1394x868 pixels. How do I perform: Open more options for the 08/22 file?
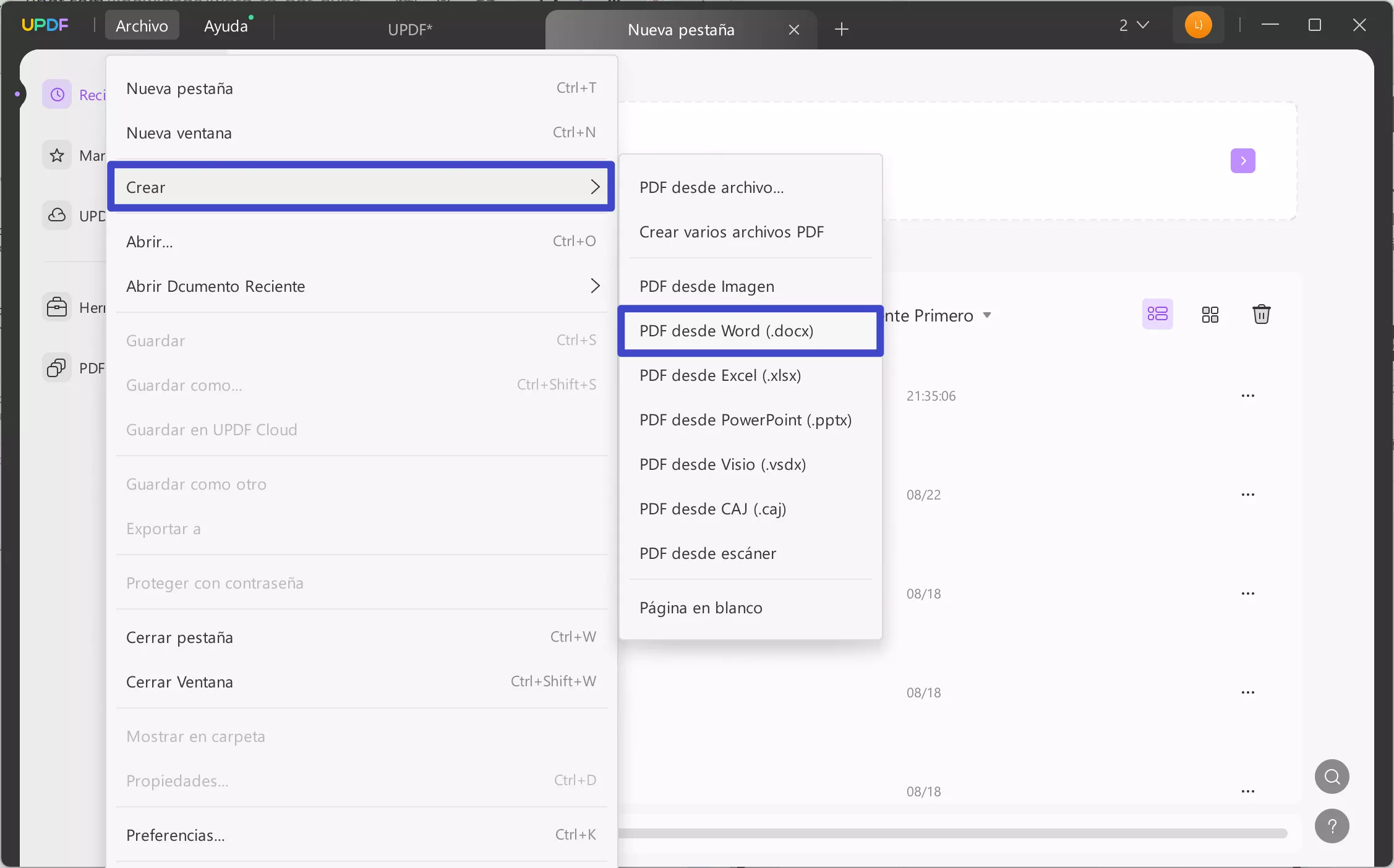1248,495
